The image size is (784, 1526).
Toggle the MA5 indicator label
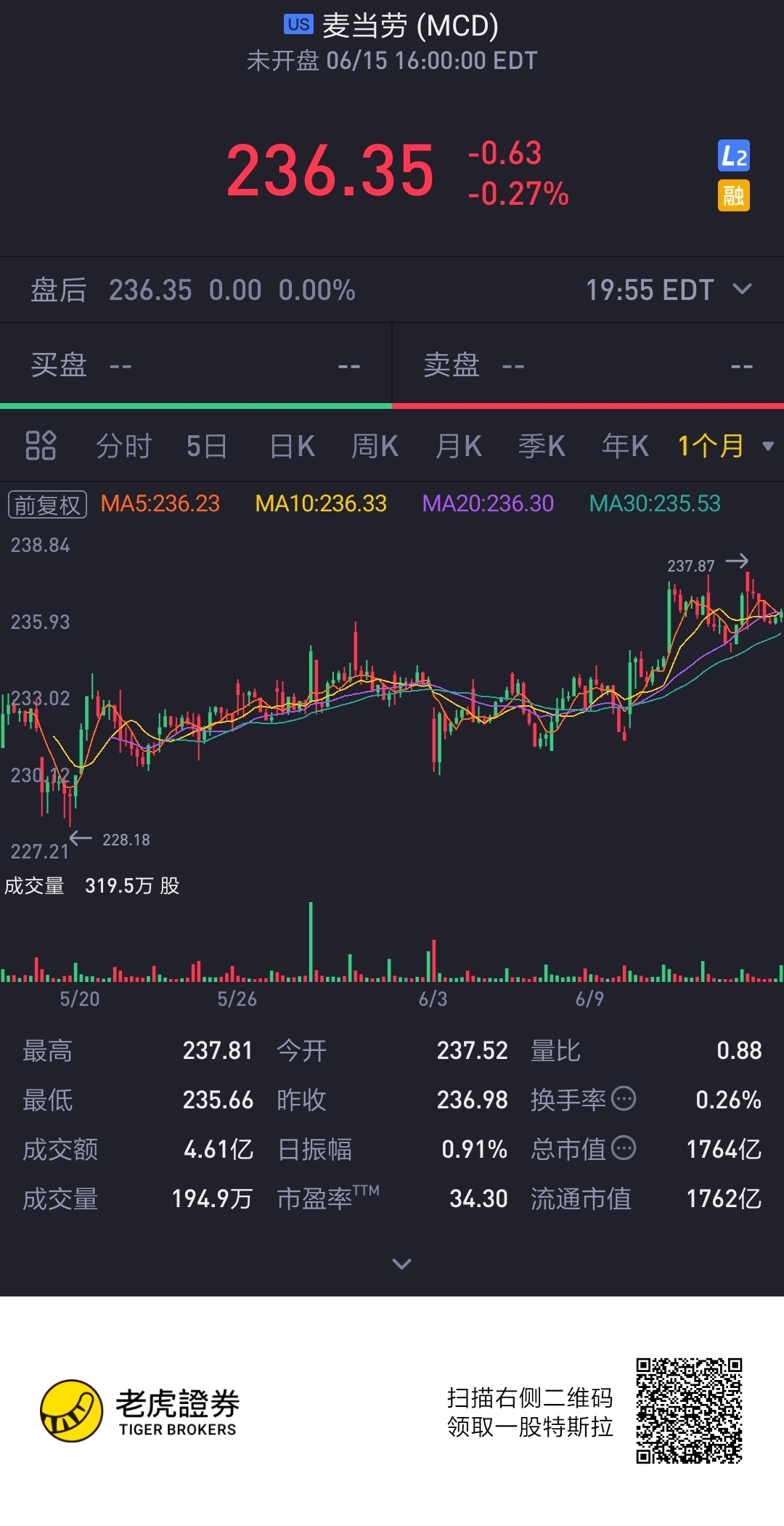tap(160, 503)
